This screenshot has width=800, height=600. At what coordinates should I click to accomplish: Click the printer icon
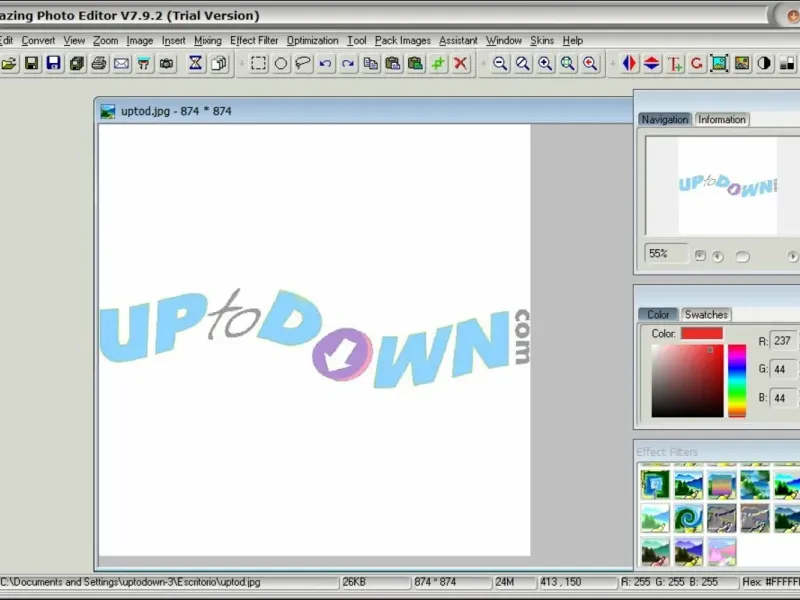[x=99, y=64]
